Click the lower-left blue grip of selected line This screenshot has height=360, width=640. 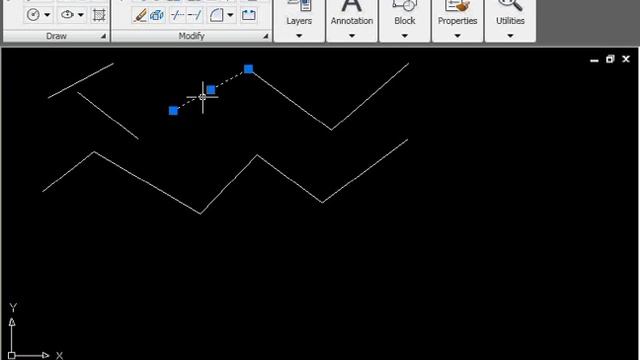(x=173, y=111)
